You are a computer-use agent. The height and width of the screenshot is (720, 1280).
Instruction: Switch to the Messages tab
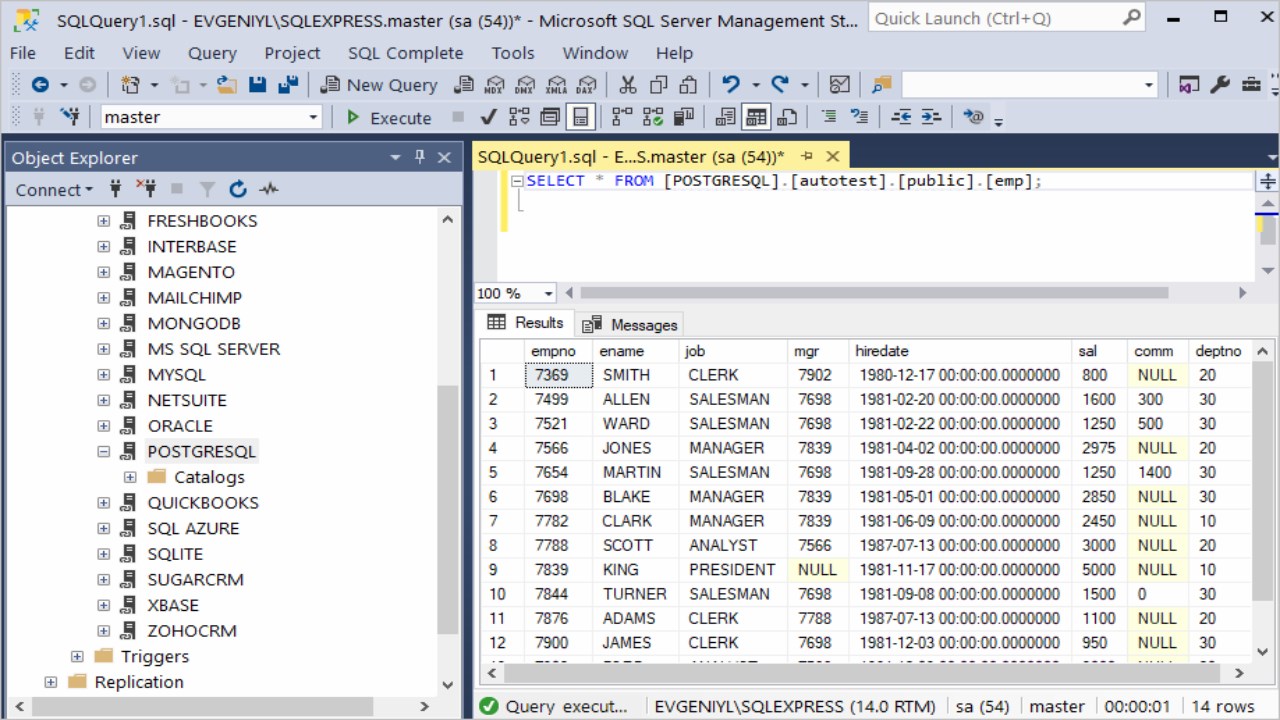click(x=631, y=324)
